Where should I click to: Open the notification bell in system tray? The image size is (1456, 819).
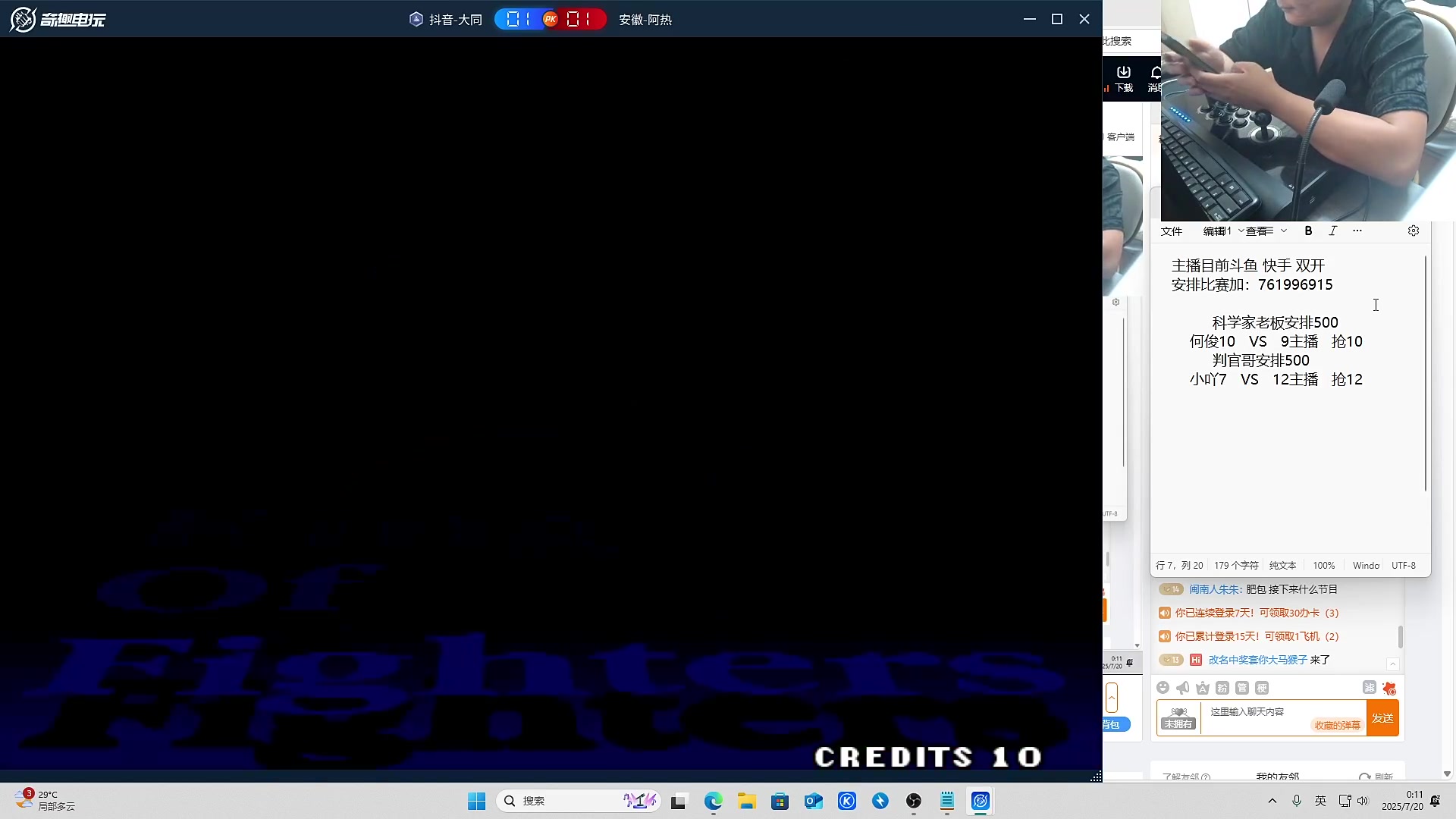[1435, 801]
